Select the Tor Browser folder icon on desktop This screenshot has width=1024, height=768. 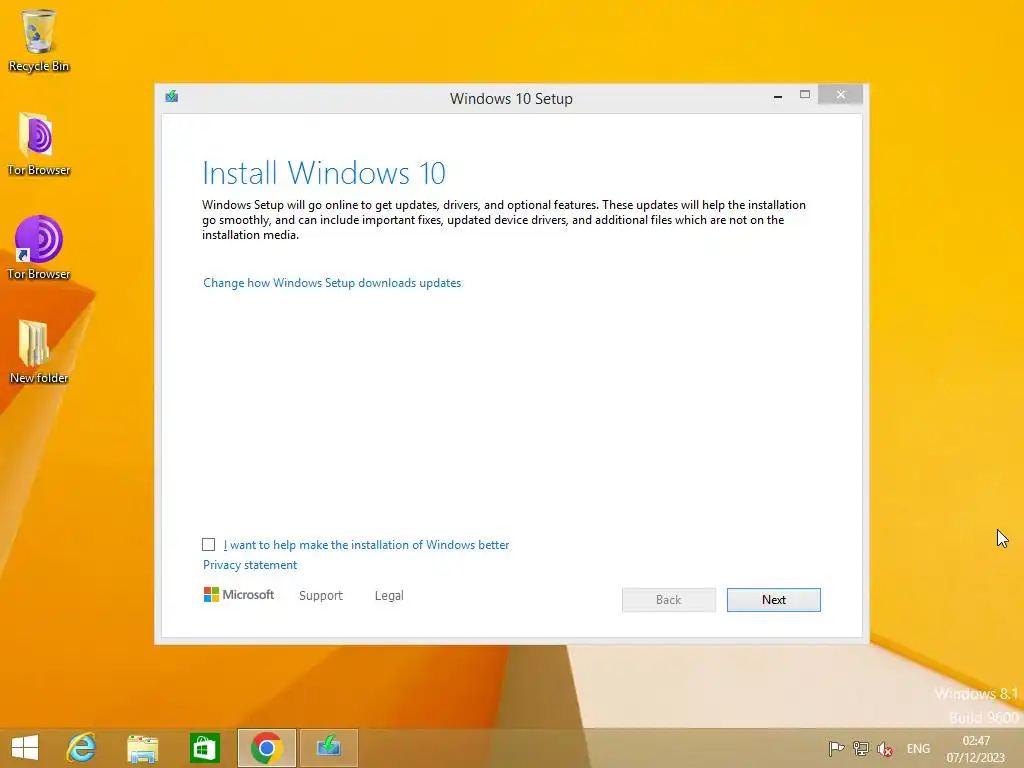pos(39,145)
